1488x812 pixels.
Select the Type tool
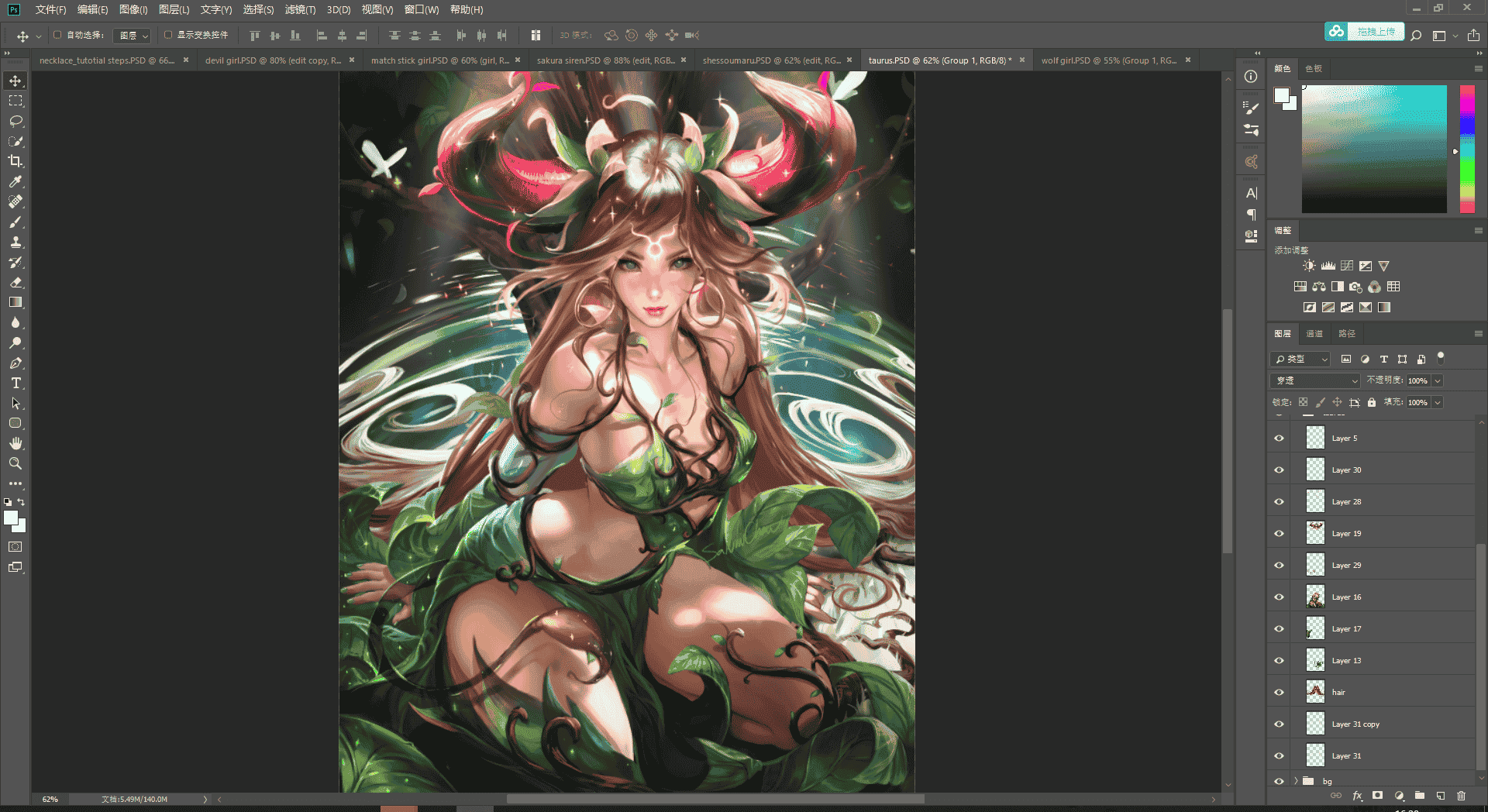click(15, 383)
